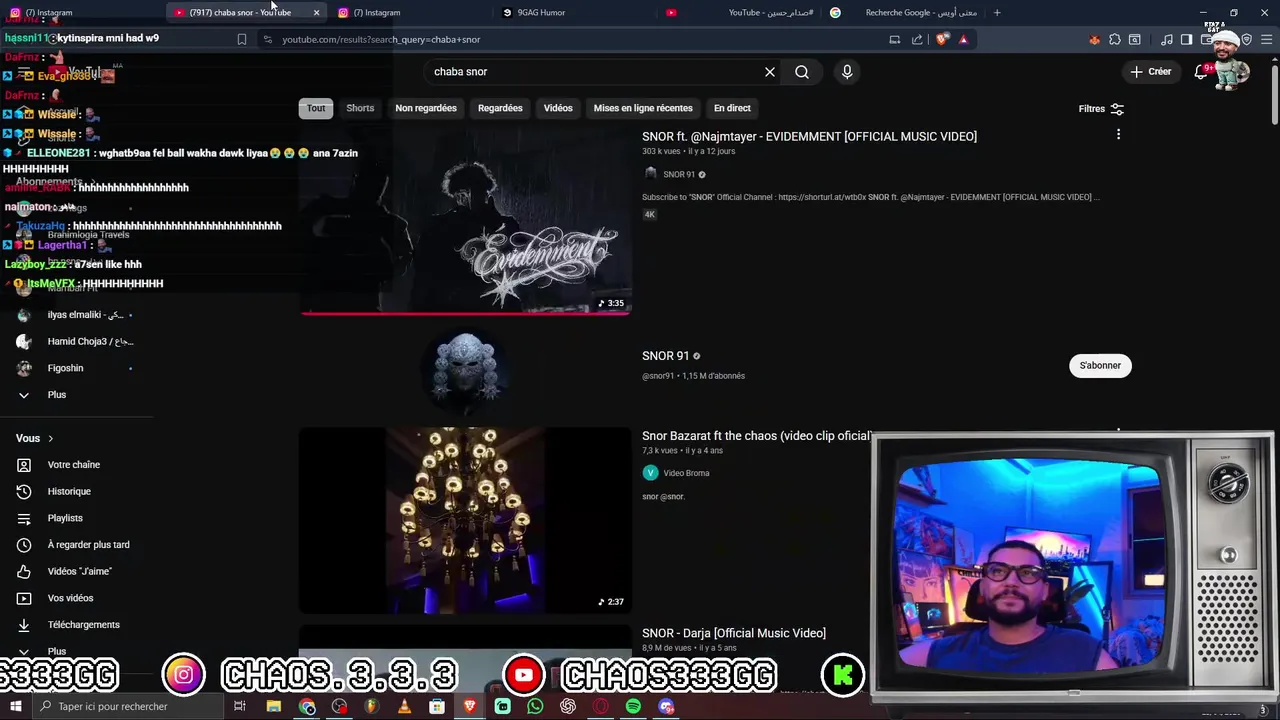Open YouTube notifications bell
This screenshot has width=1280, height=720.
tap(1201, 72)
